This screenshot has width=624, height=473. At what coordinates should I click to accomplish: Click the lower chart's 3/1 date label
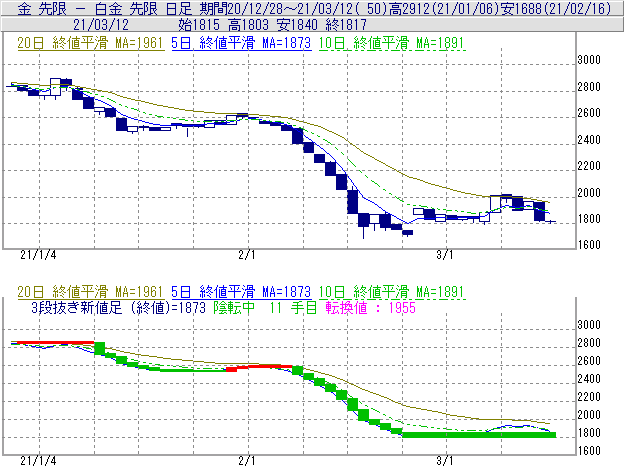pyautogui.click(x=445, y=461)
